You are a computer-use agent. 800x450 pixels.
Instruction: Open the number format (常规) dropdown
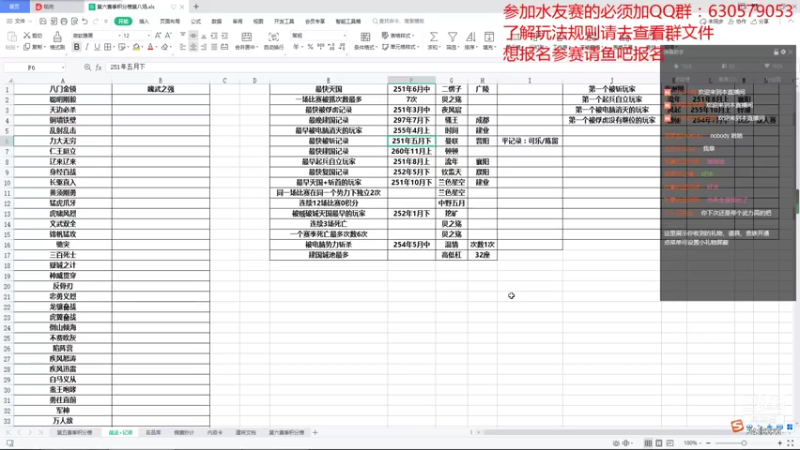(x=345, y=36)
